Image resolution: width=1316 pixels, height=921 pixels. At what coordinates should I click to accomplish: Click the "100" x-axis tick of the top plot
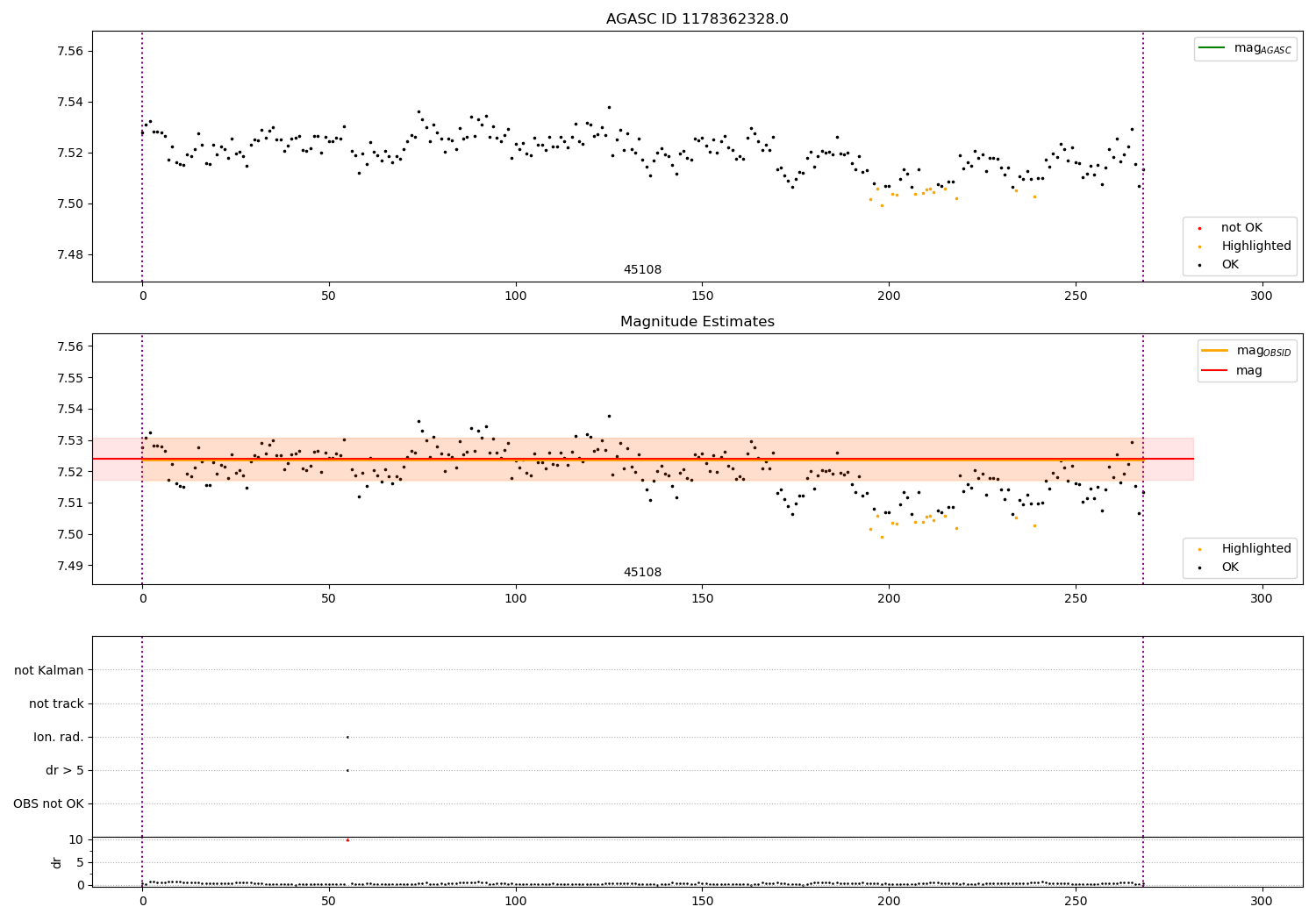[515, 296]
